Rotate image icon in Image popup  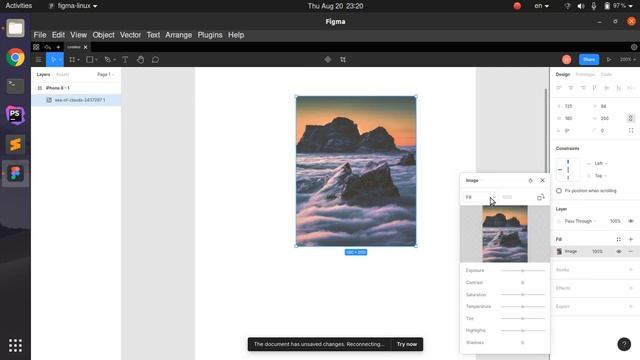540,197
